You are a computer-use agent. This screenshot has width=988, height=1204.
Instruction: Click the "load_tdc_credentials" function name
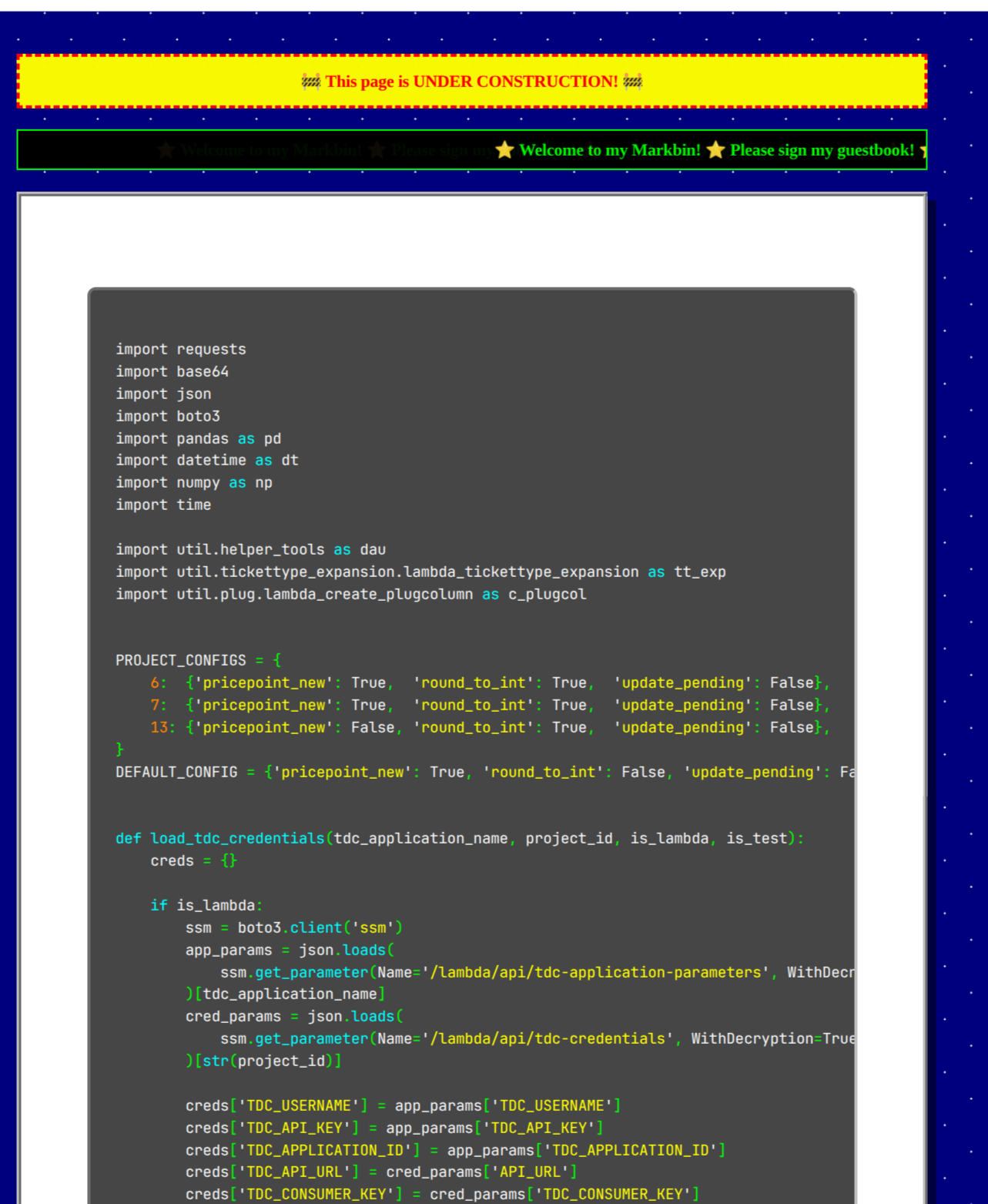(x=238, y=838)
